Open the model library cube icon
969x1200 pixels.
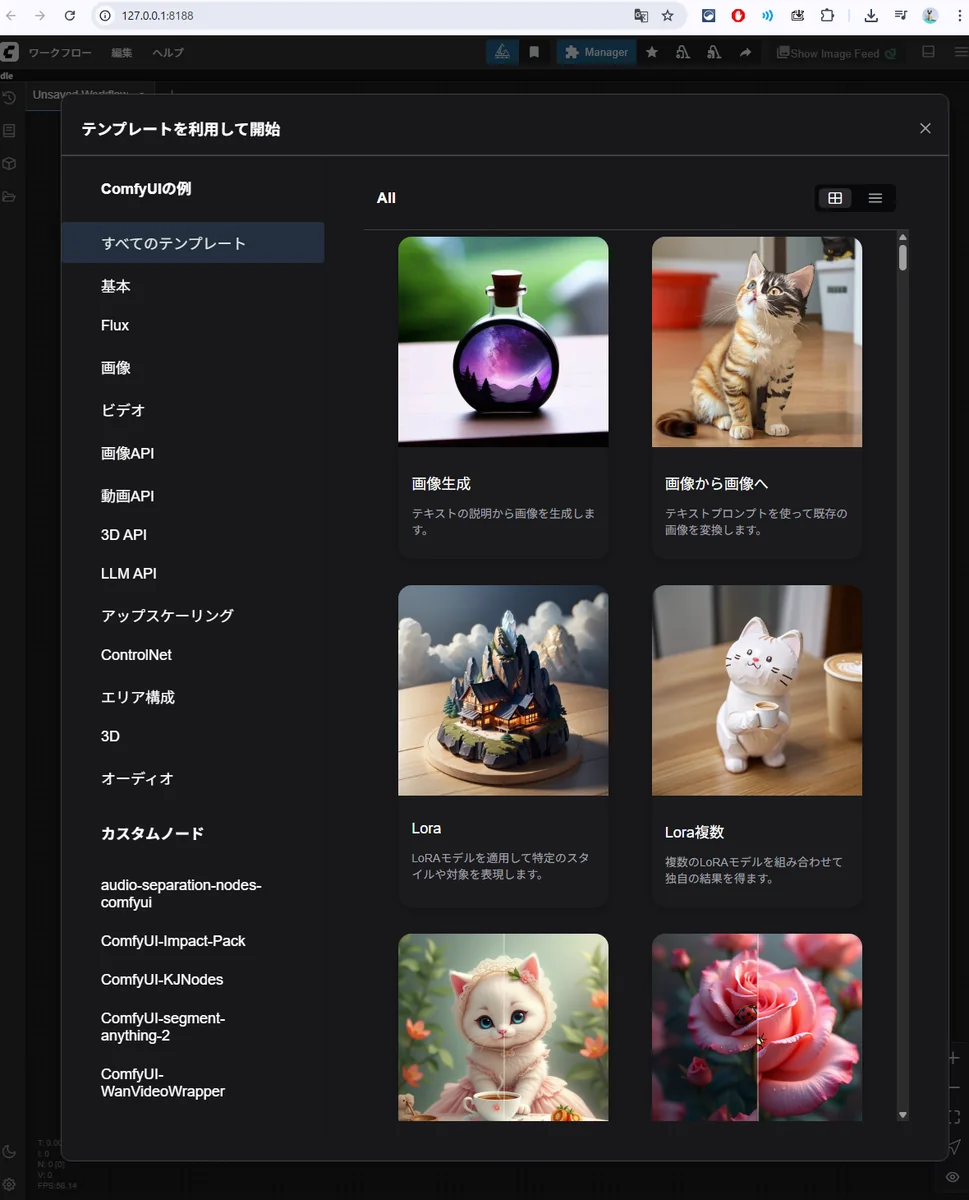[x=9, y=163]
